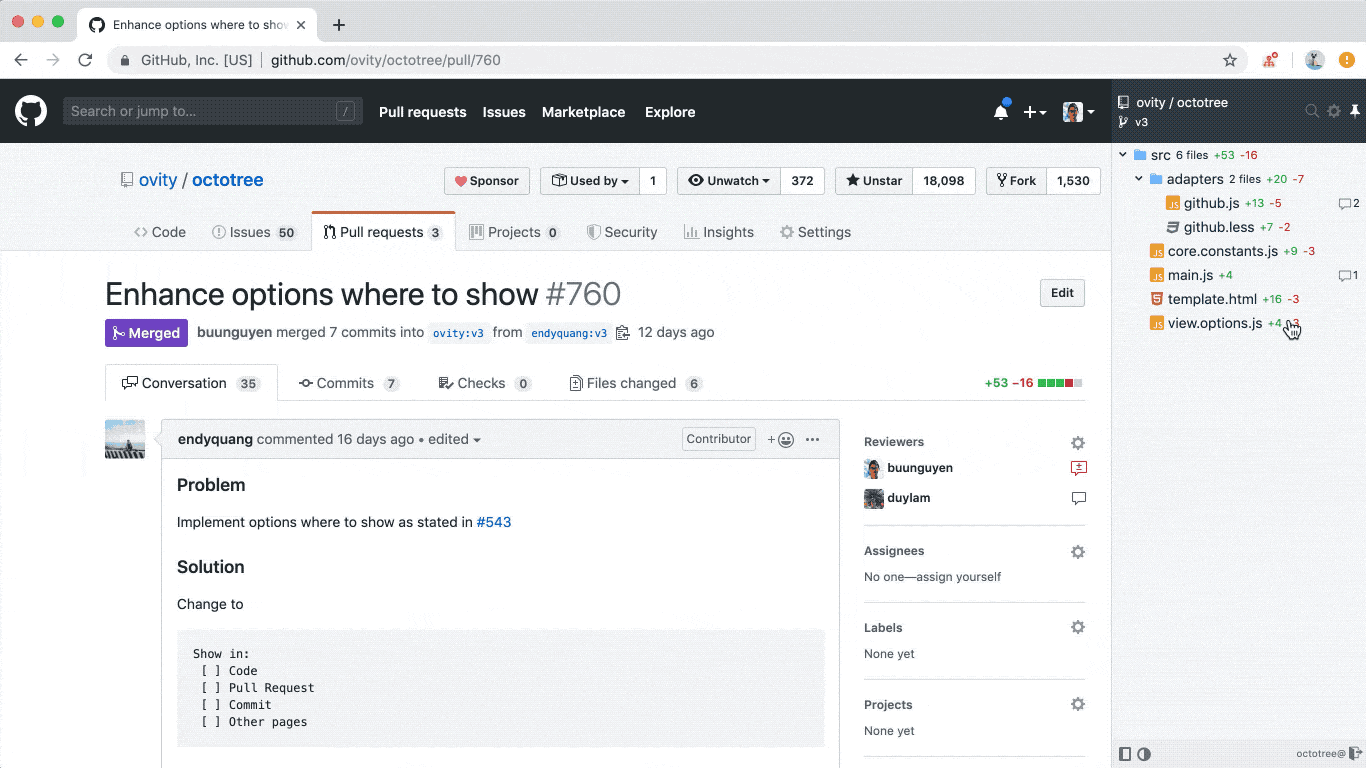Copy branch name clipboard icon

pos(623,333)
